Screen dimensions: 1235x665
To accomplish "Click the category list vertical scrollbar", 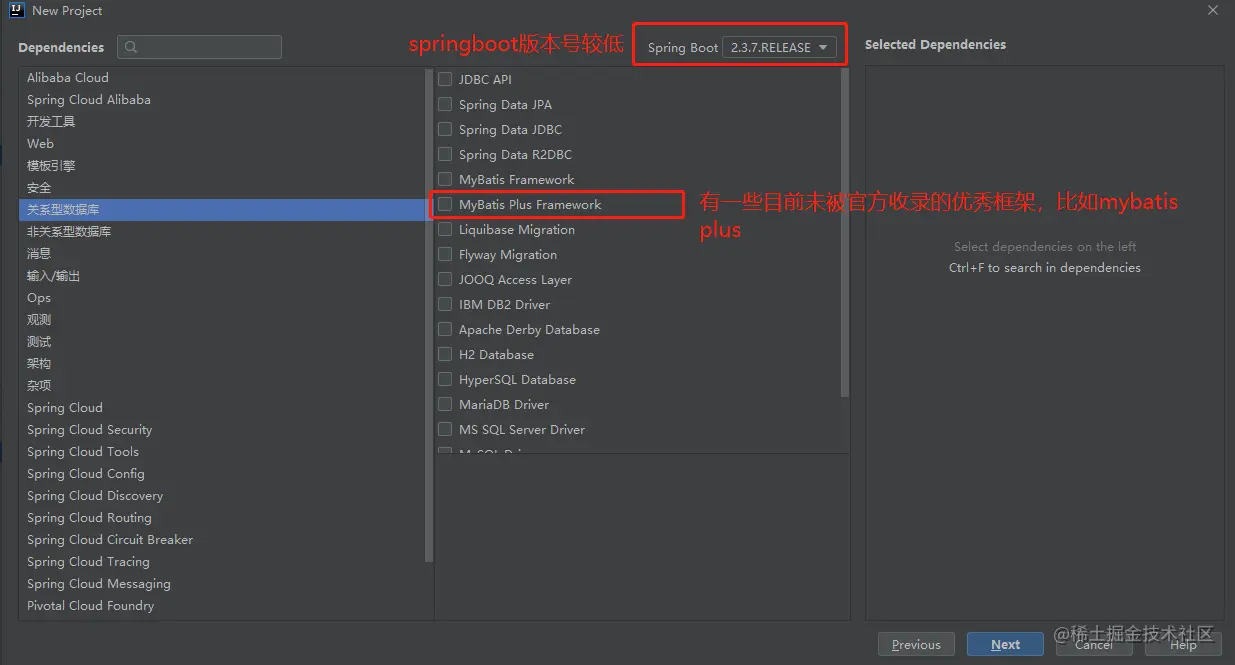I will click(x=429, y=315).
